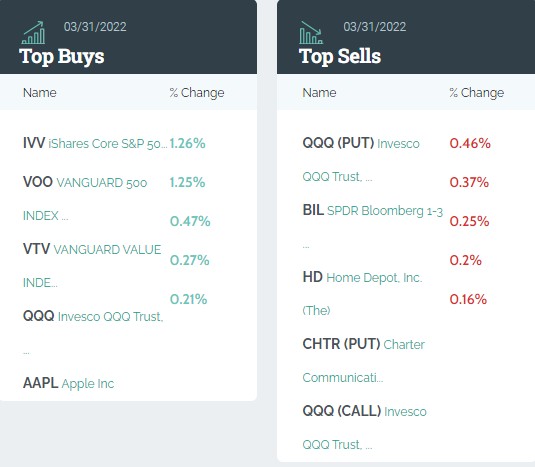Click the Name column header in Top Buys
Screen dimensions: 535x467
[x=40, y=93]
